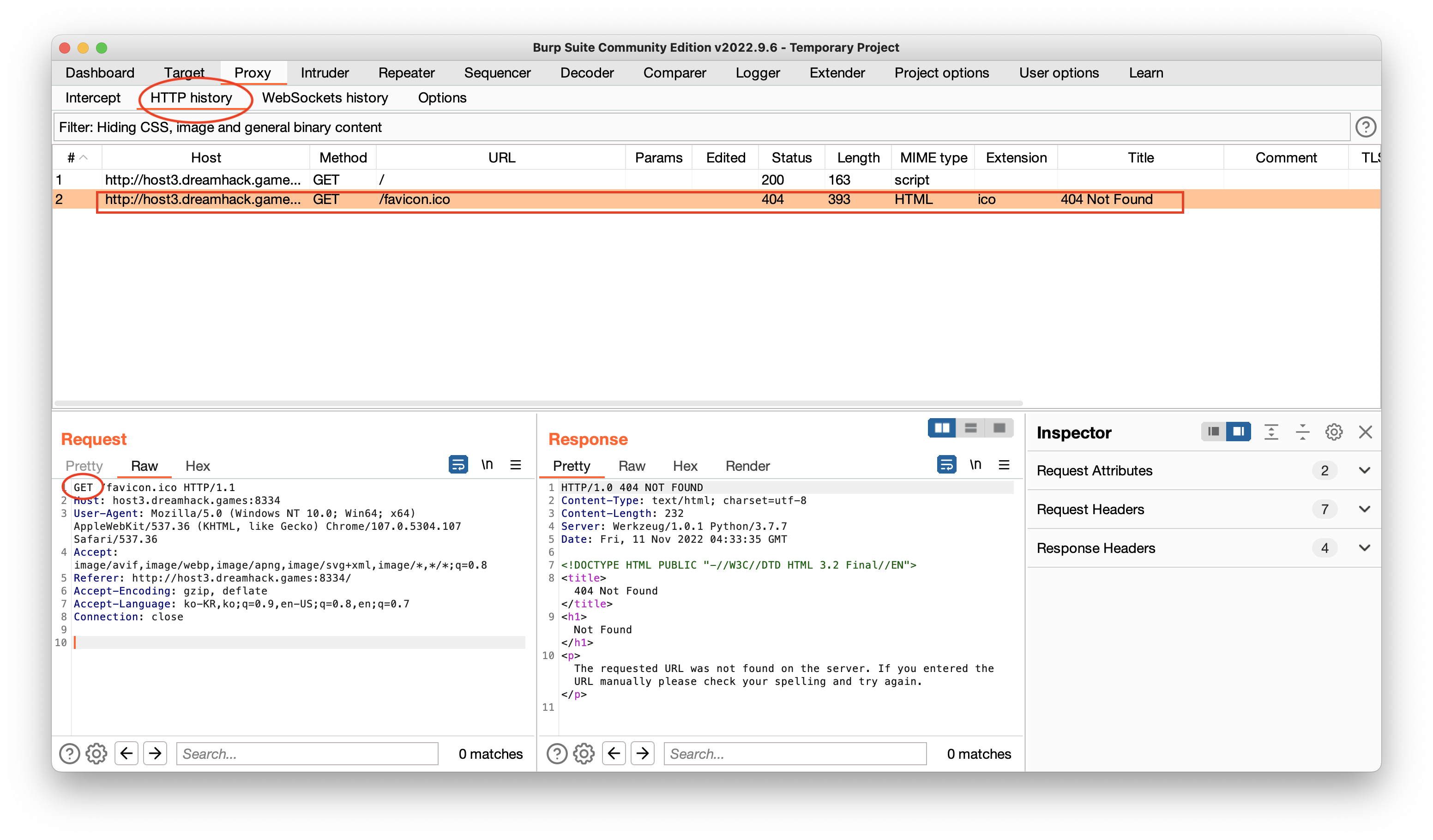Switch to the Repeater tab
The width and height of the screenshot is (1433, 840).
pos(406,73)
